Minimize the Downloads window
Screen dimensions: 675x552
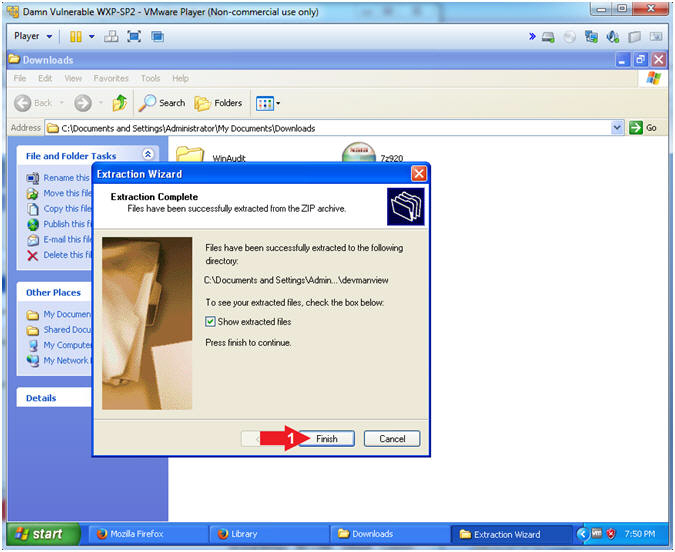tap(622, 60)
